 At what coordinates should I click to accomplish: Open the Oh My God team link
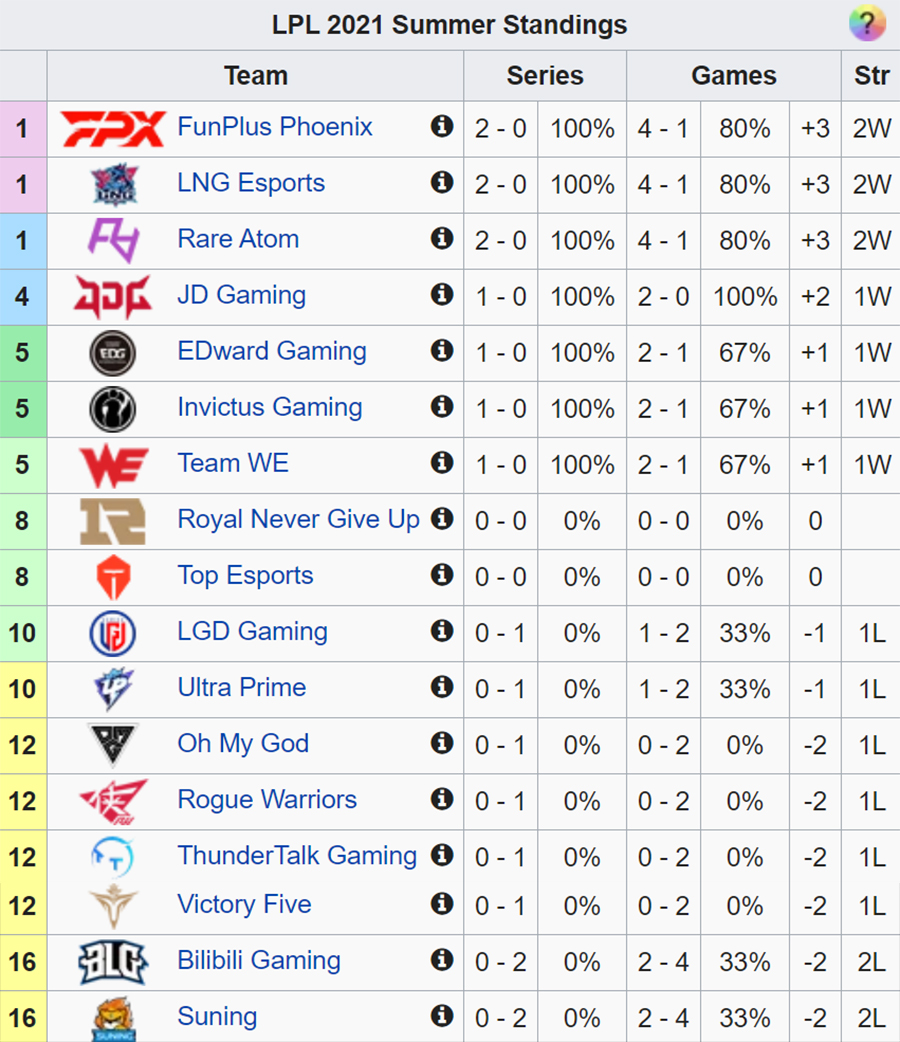(243, 744)
